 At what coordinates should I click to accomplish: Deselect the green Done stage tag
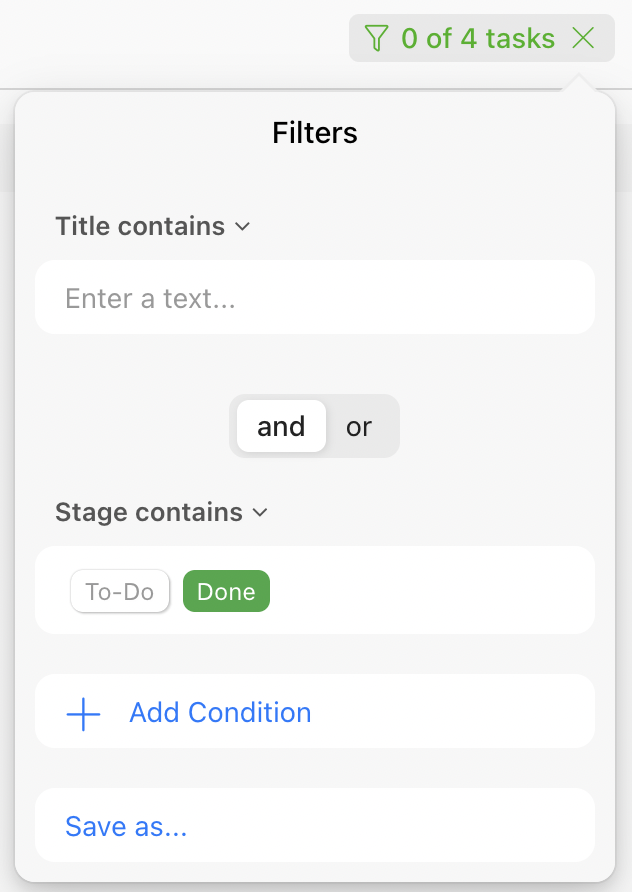tap(226, 592)
